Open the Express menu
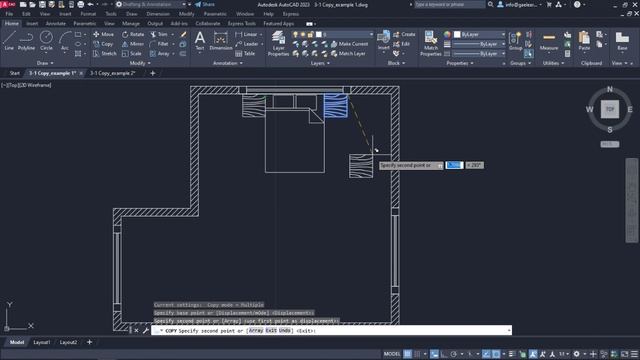 tap(291, 14)
